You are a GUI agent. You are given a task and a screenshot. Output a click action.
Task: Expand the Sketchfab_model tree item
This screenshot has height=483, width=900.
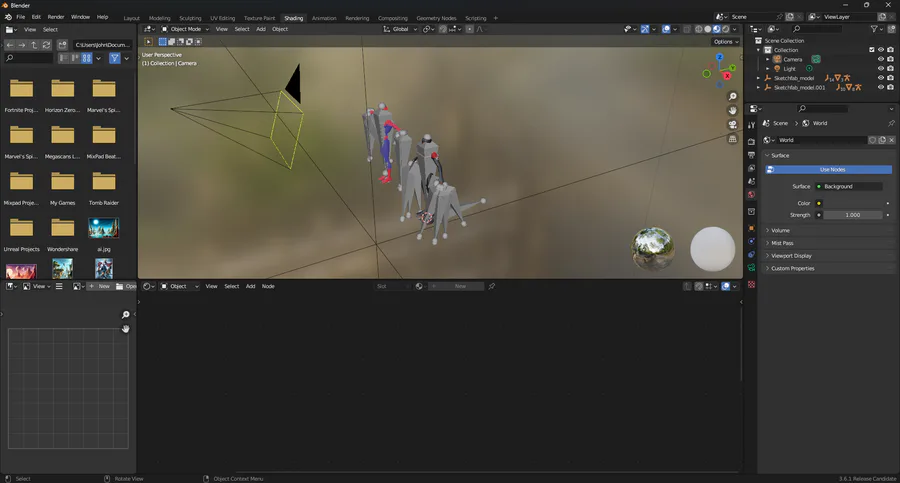click(758, 78)
